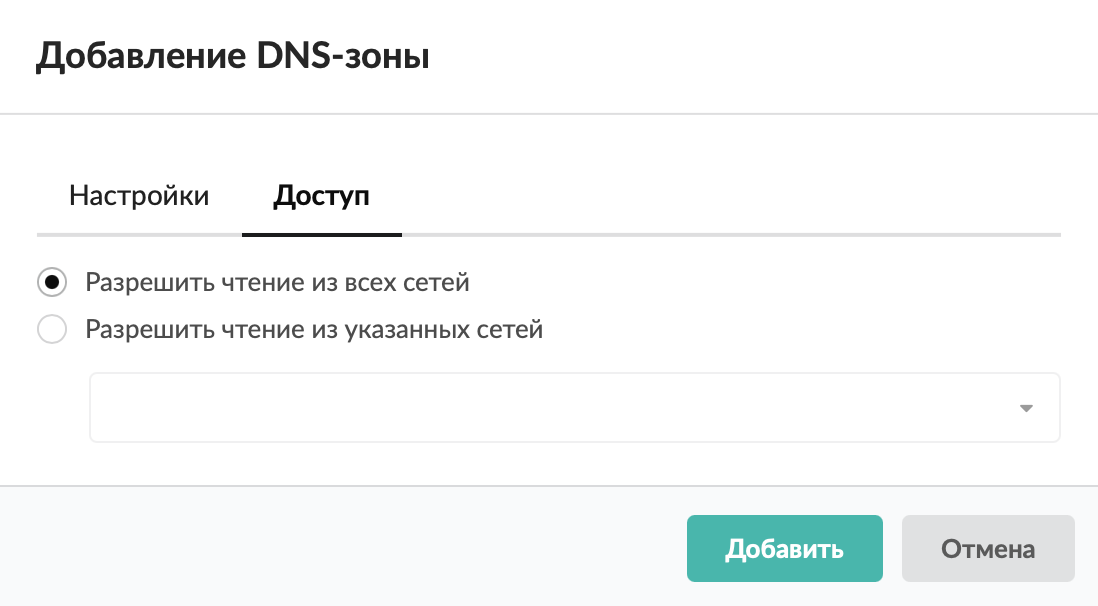This screenshot has height=606, width=1098.
Task: Choose the filled radio circle for all networks
Action: [x=52, y=283]
